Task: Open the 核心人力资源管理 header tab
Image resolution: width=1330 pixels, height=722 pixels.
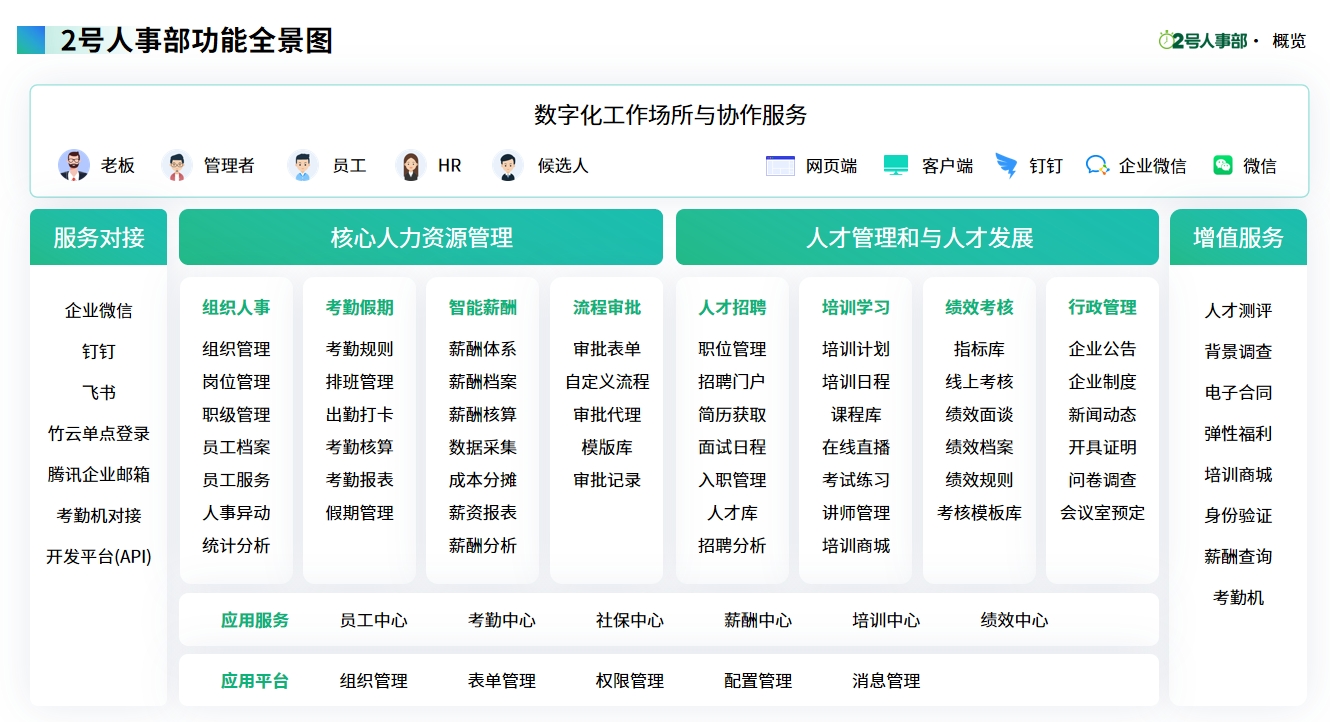Action: 421,237
